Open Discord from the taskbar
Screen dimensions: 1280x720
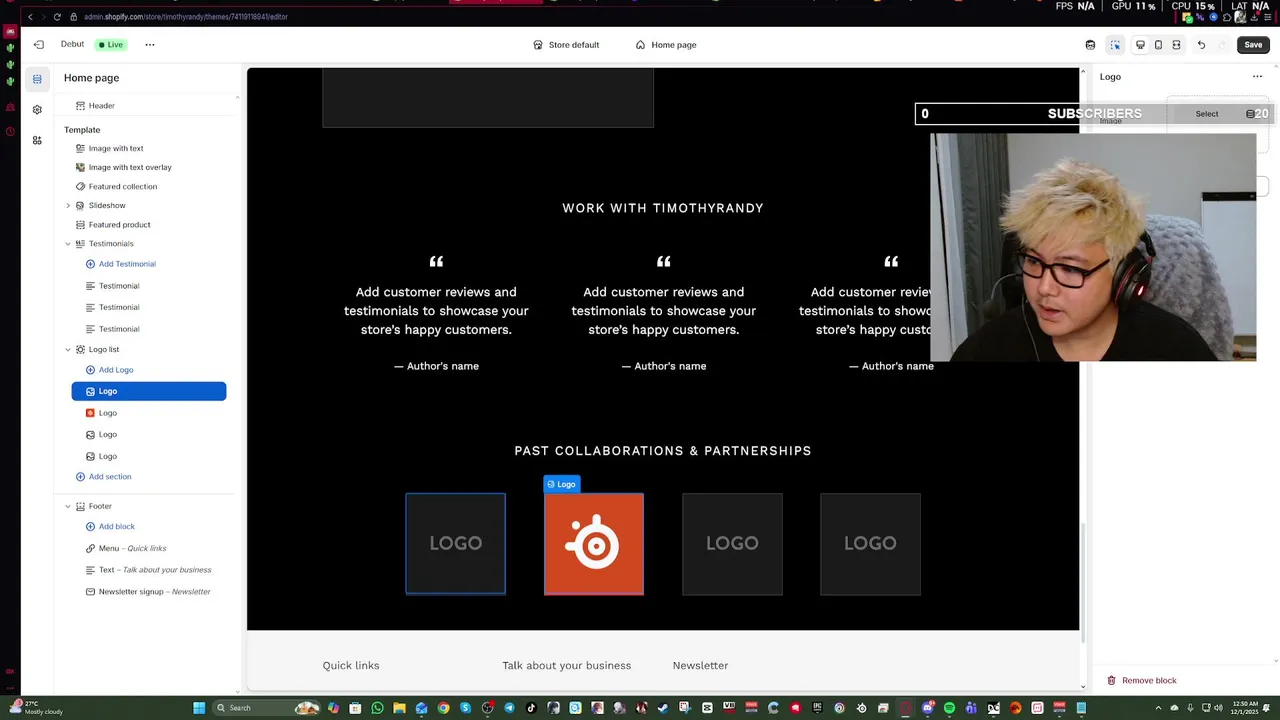coord(927,708)
